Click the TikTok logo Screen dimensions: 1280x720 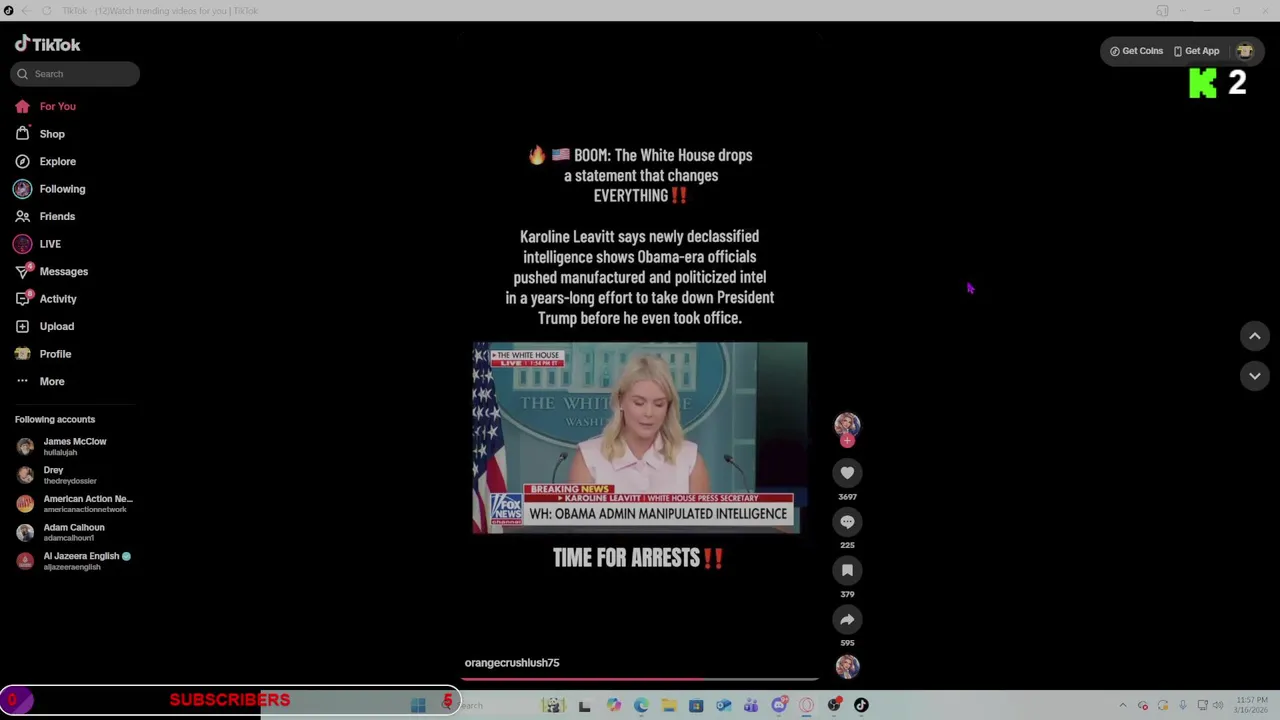pyautogui.click(x=47, y=44)
